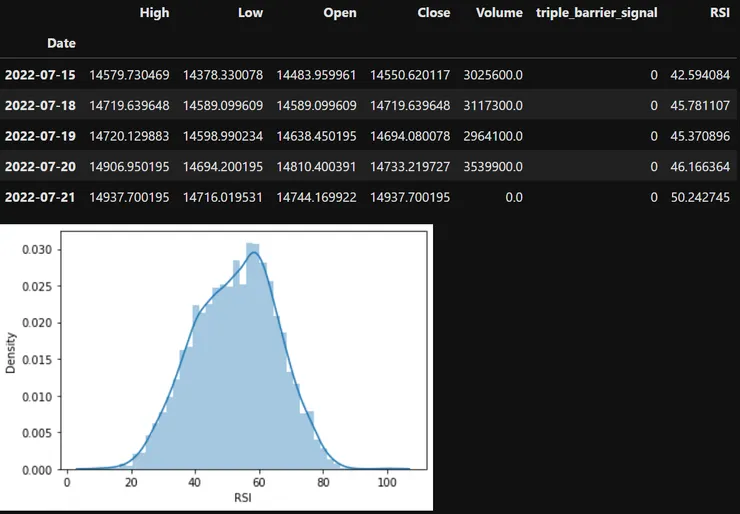Image resolution: width=740 pixels, height=514 pixels.
Task: Click the Low column header
Action: [x=250, y=13]
